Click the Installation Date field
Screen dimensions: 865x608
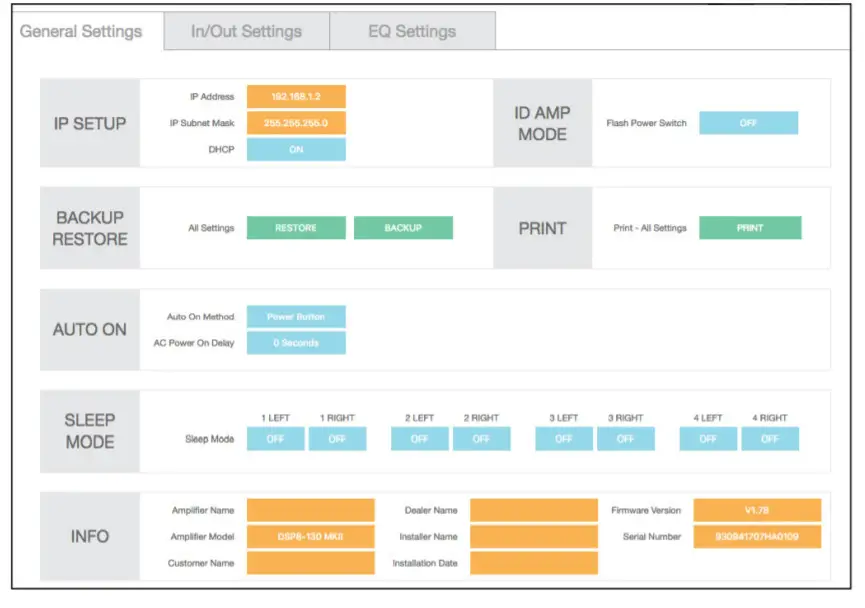coord(534,563)
